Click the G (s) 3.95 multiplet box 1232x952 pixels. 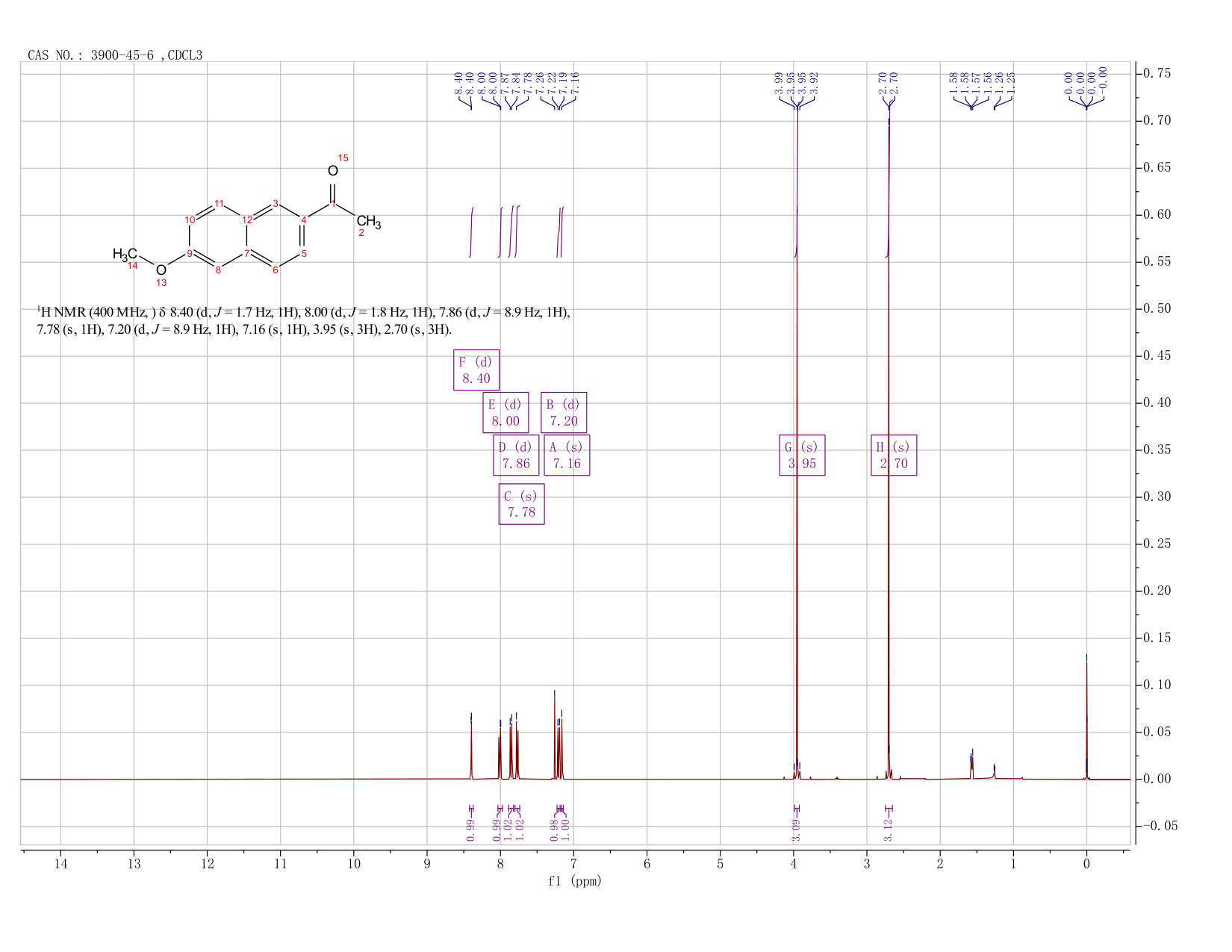pos(802,455)
